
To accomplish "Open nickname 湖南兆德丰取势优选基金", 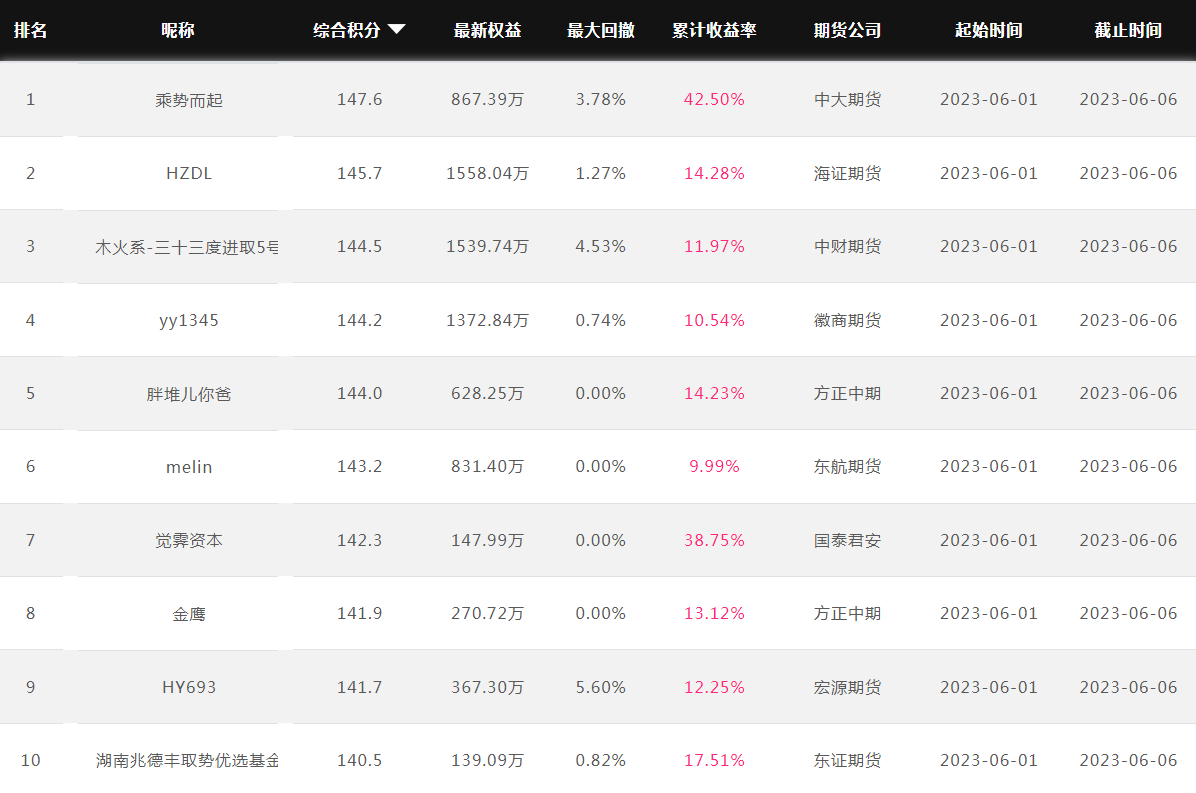I will click(188, 761).
